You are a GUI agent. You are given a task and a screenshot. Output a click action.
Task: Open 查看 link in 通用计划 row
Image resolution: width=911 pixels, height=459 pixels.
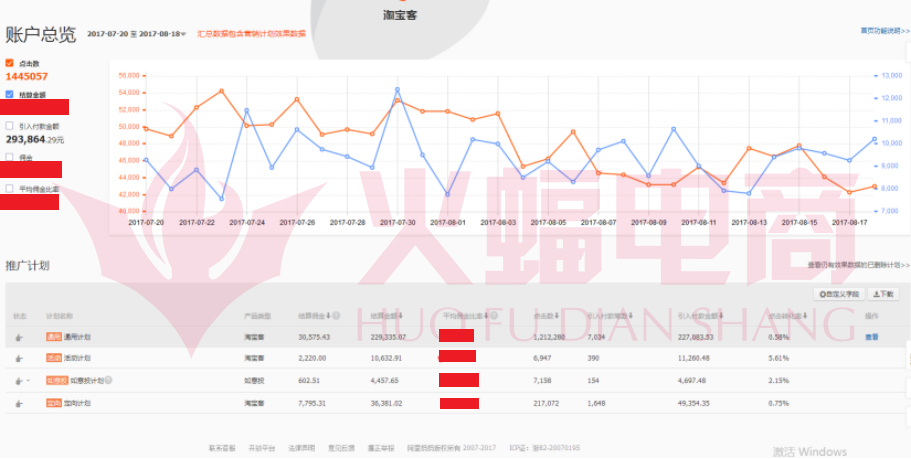871,337
